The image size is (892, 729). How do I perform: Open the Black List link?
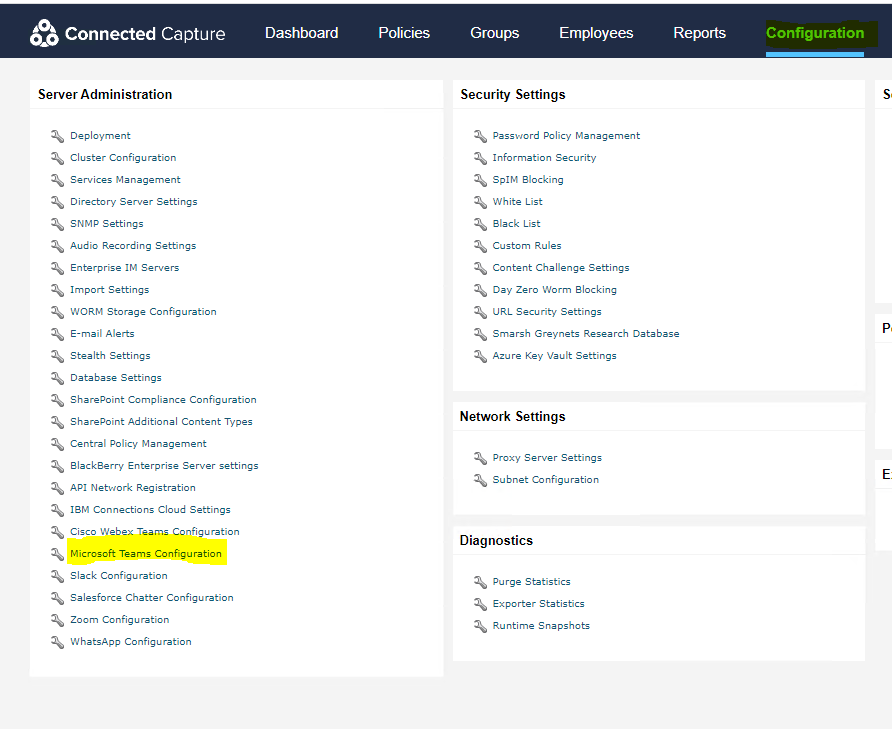517,224
